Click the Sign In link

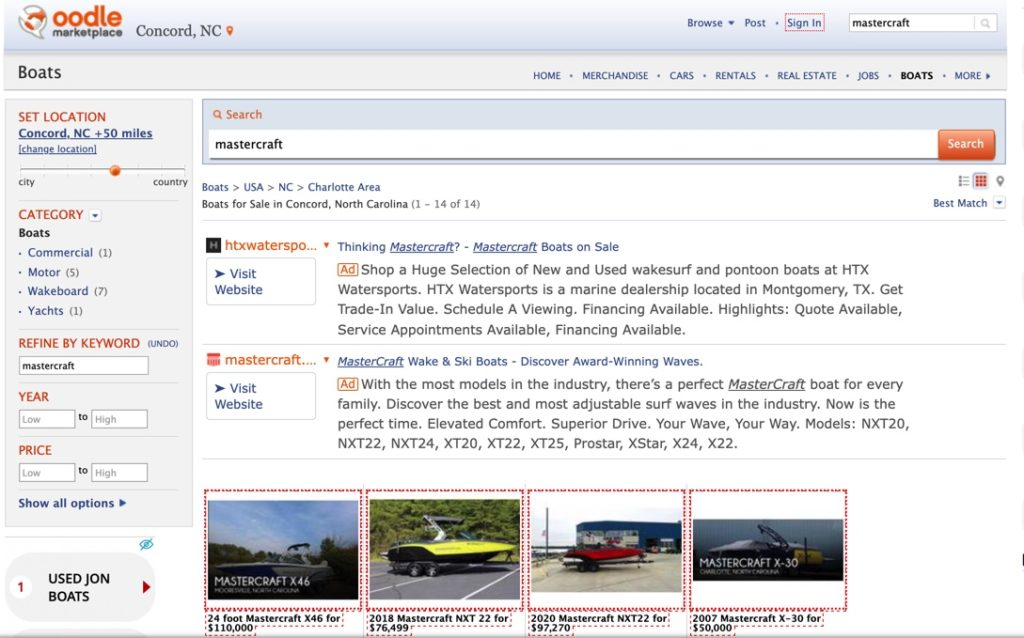(x=804, y=23)
